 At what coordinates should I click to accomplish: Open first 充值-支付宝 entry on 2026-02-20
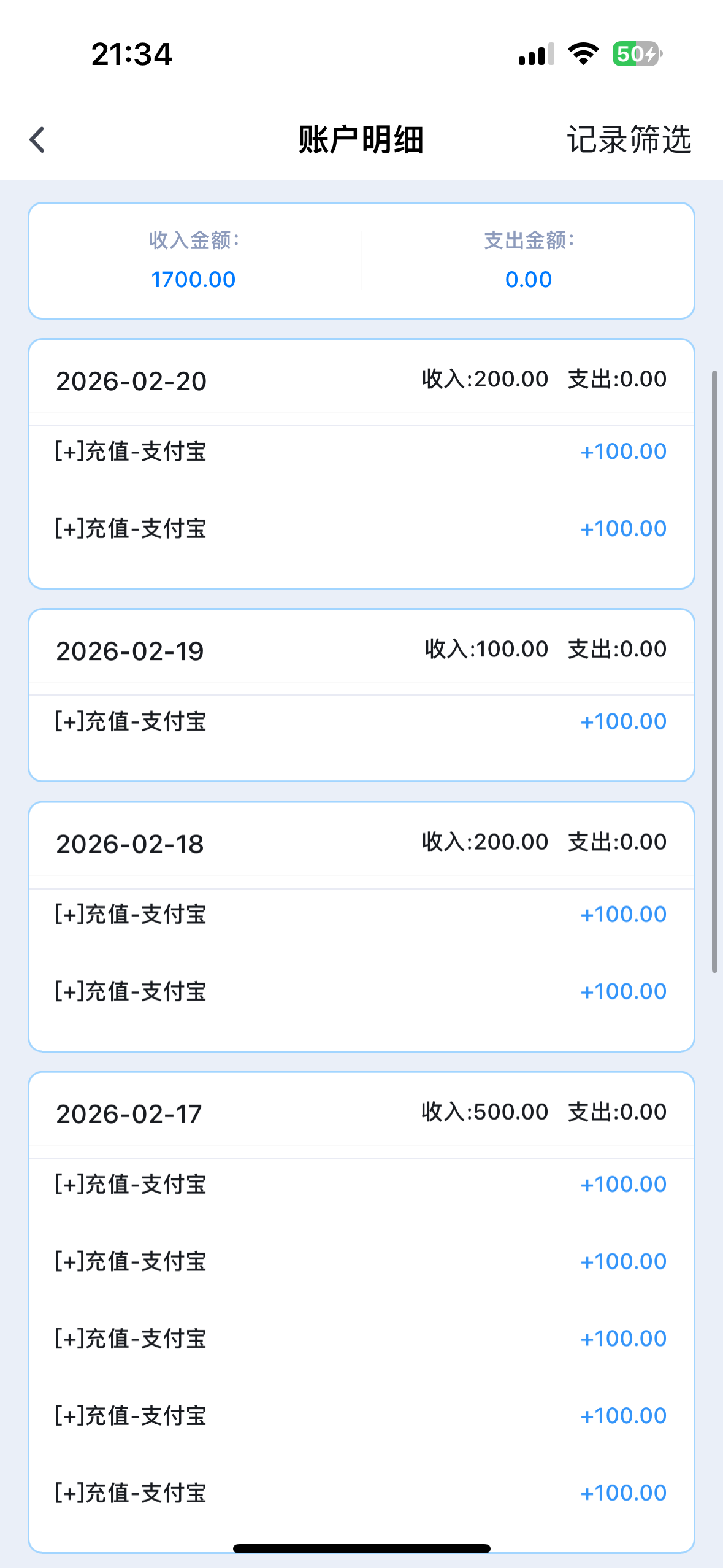coord(361,452)
